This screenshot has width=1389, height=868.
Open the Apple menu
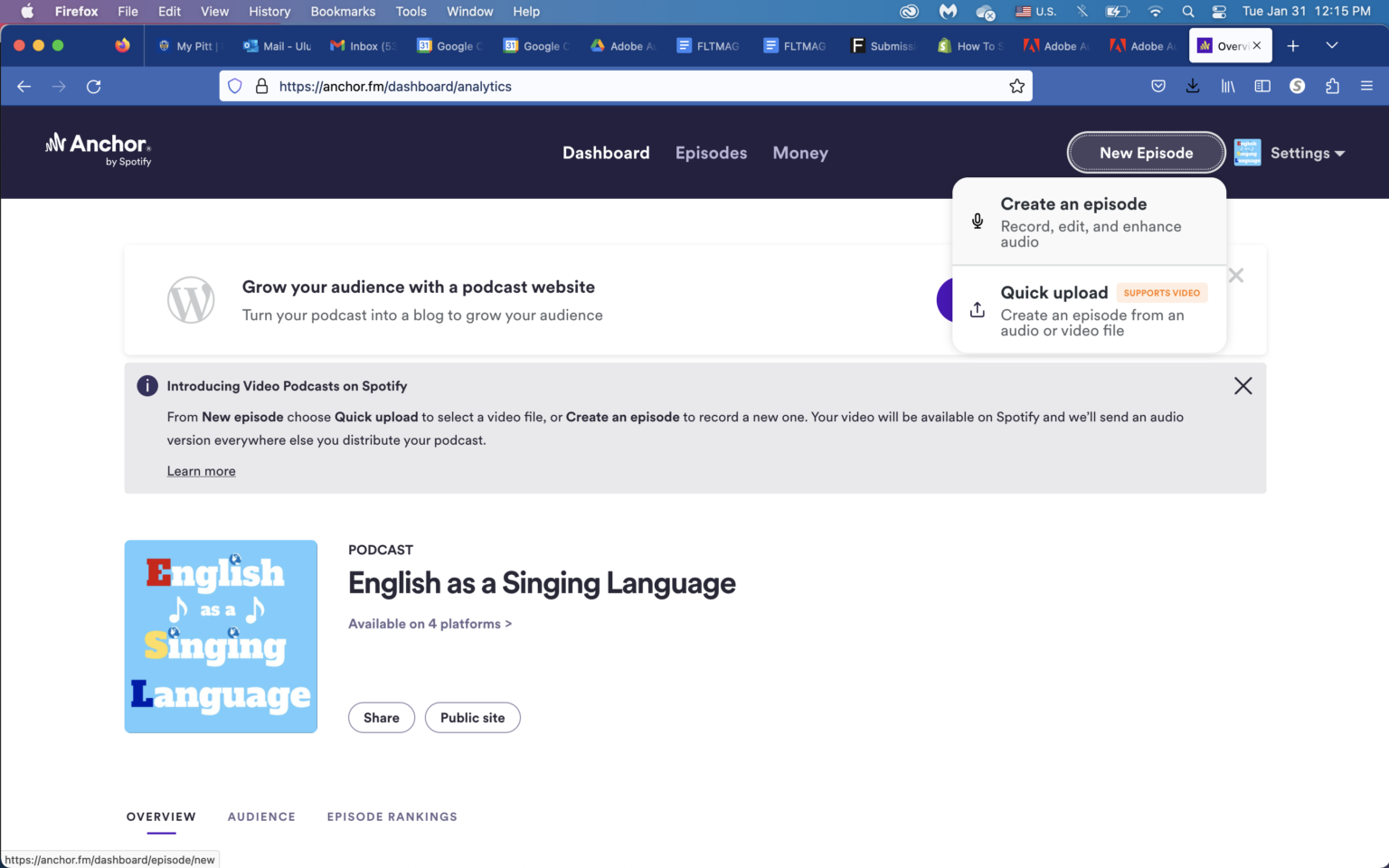[27, 12]
